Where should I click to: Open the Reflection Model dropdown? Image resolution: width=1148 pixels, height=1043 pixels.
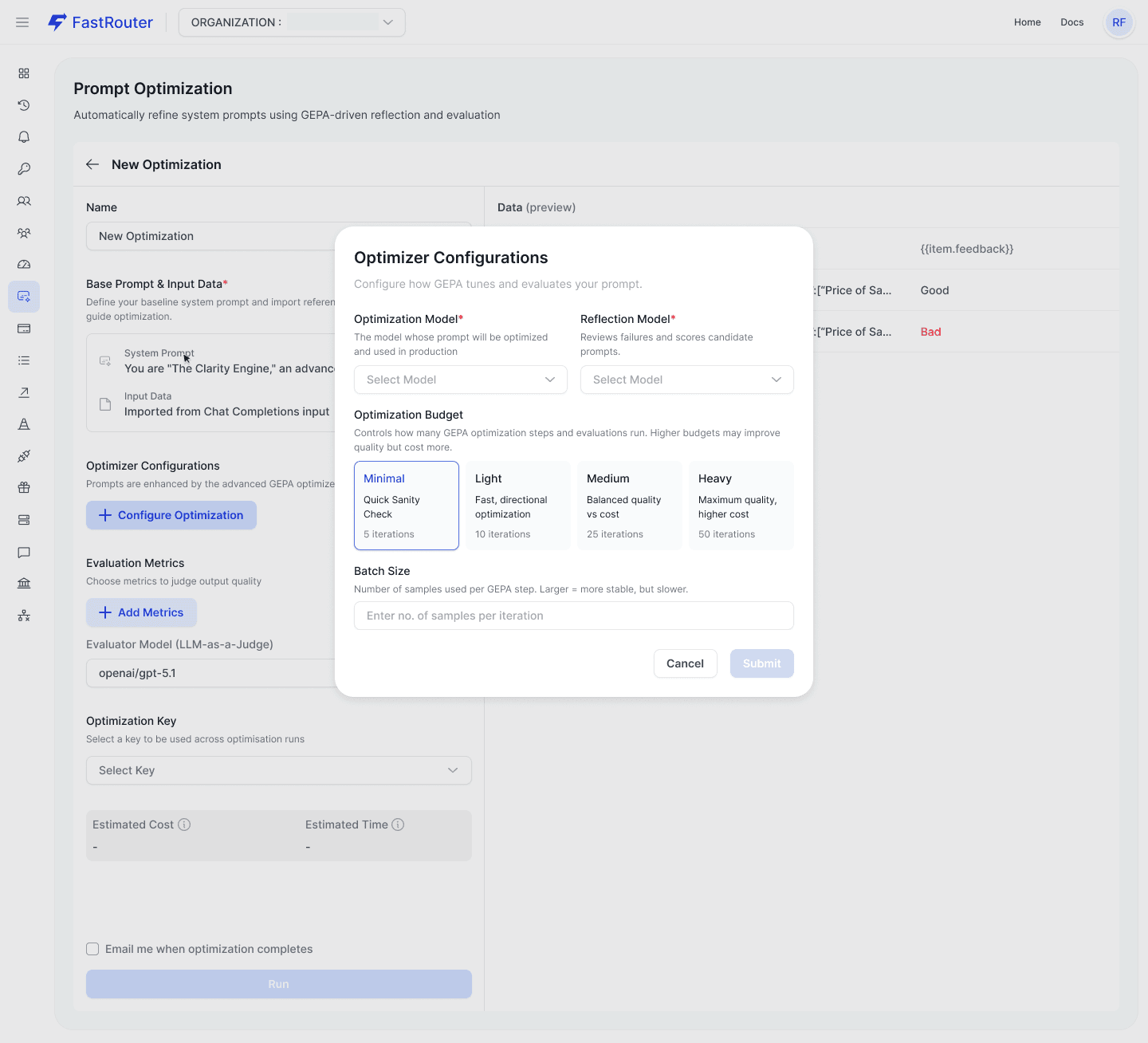[687, 380]
